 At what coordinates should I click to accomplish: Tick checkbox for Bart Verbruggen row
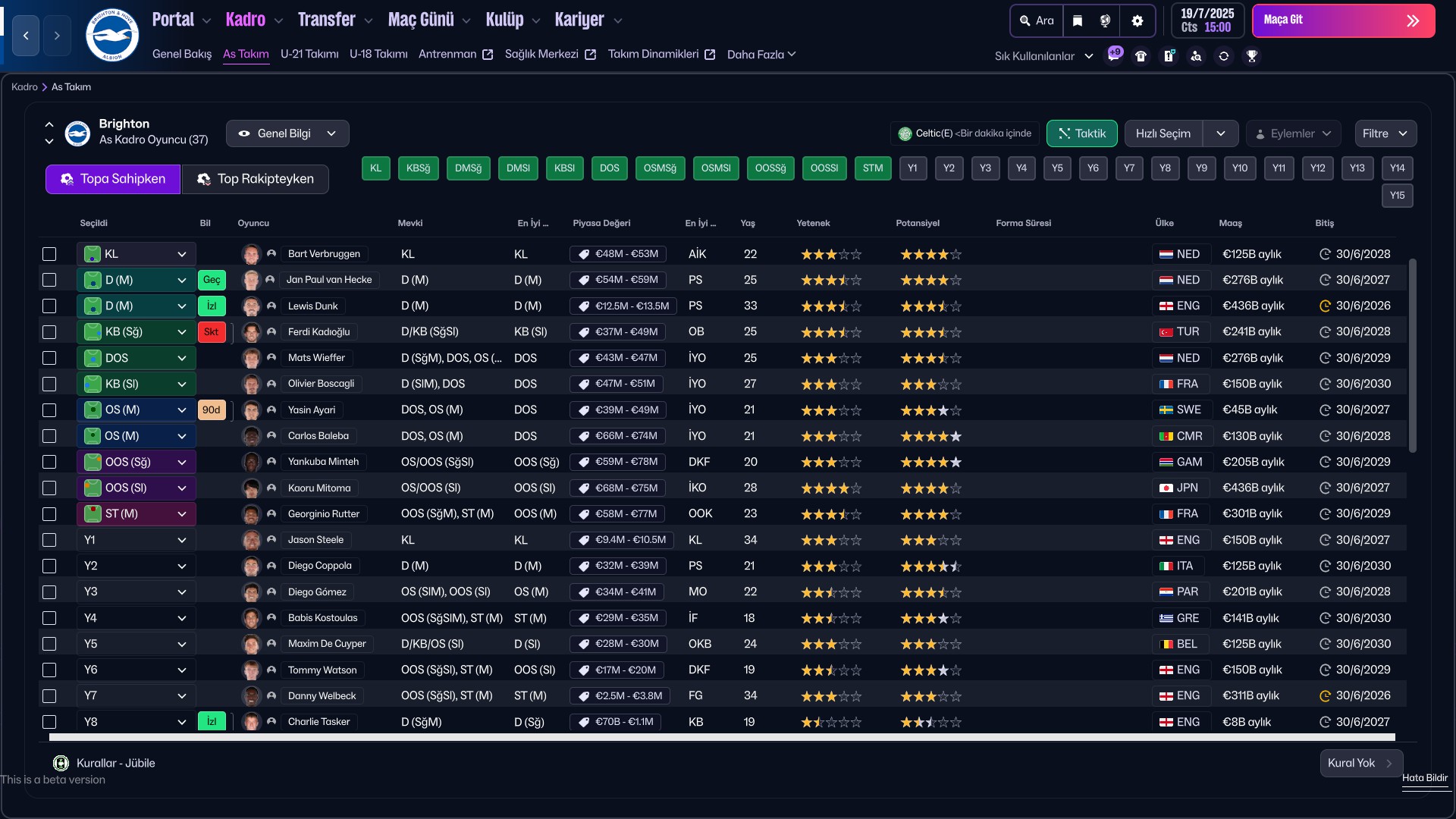pos(49,254)
